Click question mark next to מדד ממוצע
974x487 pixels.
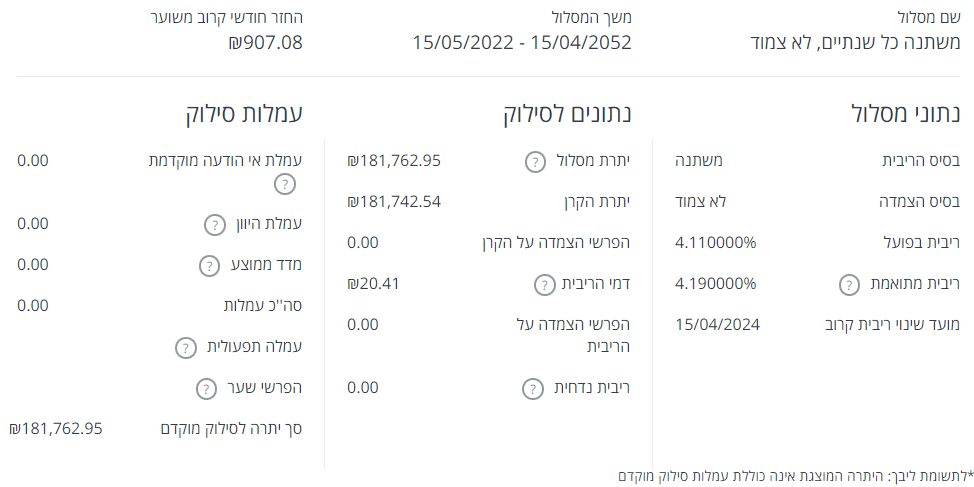[x=208, y=265]
